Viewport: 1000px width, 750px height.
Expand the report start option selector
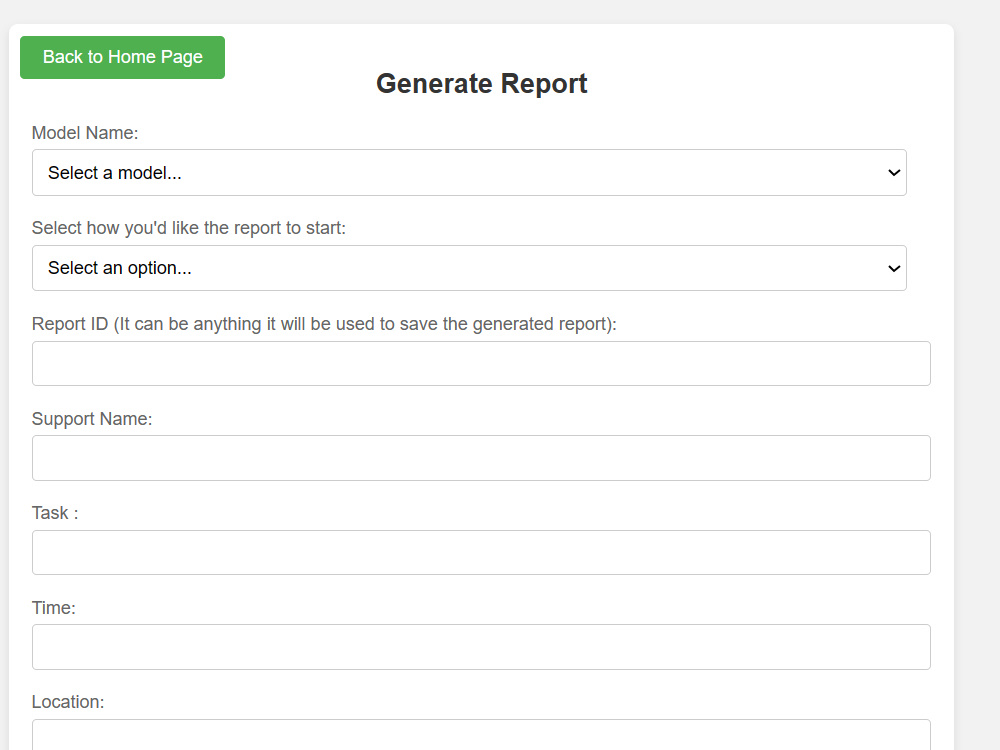pyautogui.click(x=470, y=268)
